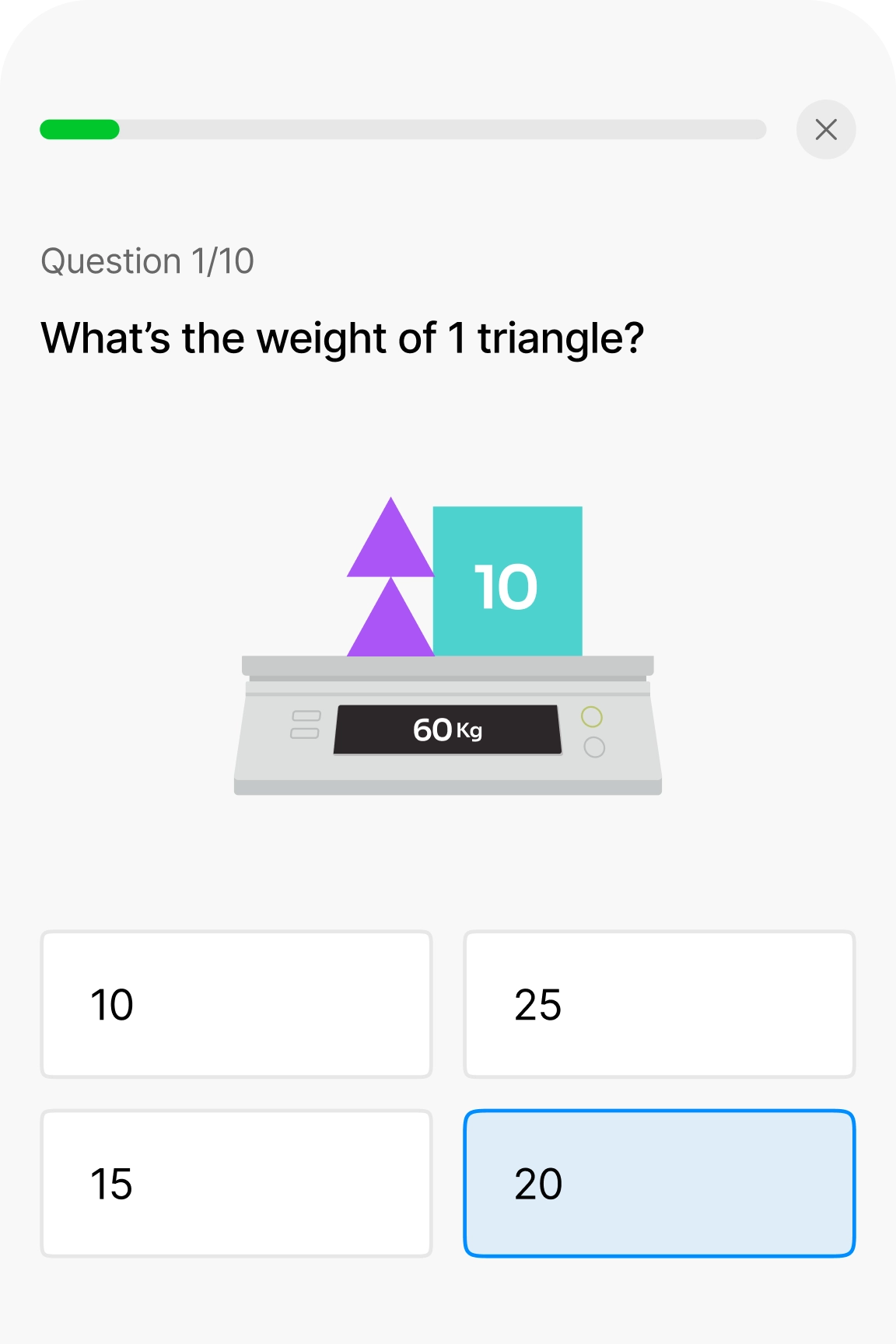Click the bottom pill button on the scale
Image resolution: width=896 pixels, height=1344 pixels.
click(305, 733)
